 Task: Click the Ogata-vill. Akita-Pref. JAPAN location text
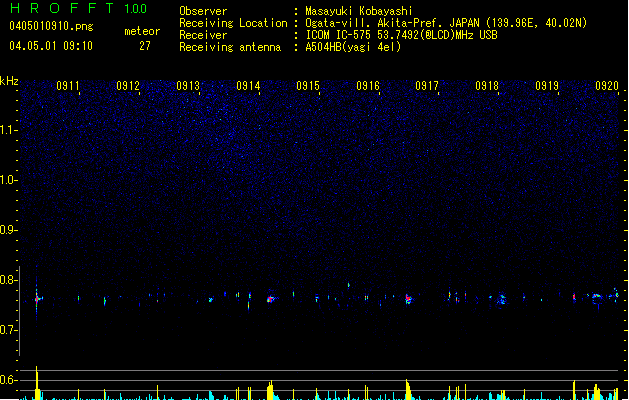click(x=446, y=23)
